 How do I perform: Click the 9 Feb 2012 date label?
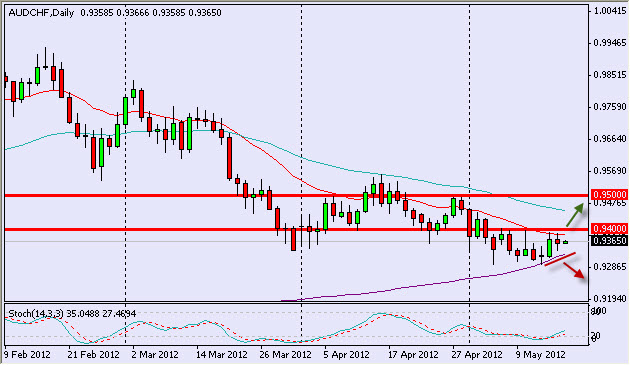click(27, 355)
